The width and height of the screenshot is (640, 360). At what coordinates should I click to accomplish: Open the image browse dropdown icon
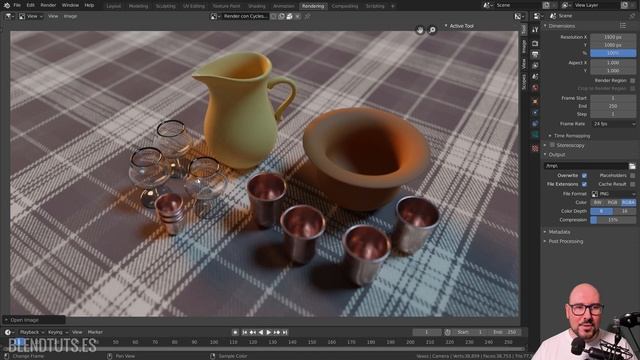[x=215, y=16]
